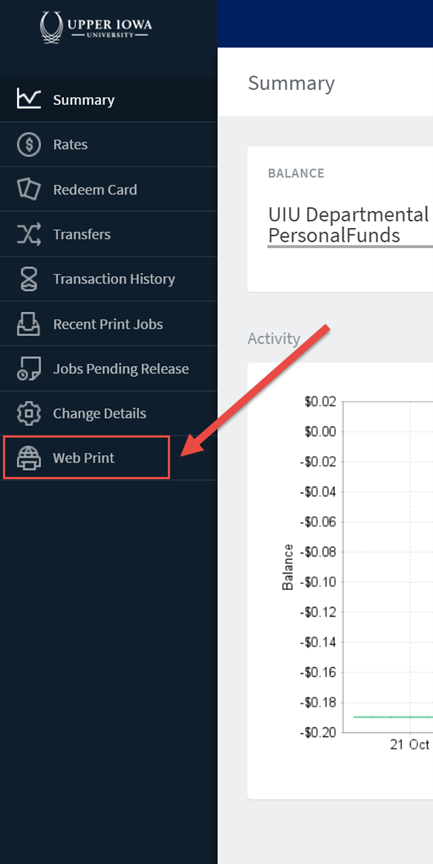Viewport: 433px width, 864px height.
Task: Go to the Rates page
Action: click(x=109, y=144)
